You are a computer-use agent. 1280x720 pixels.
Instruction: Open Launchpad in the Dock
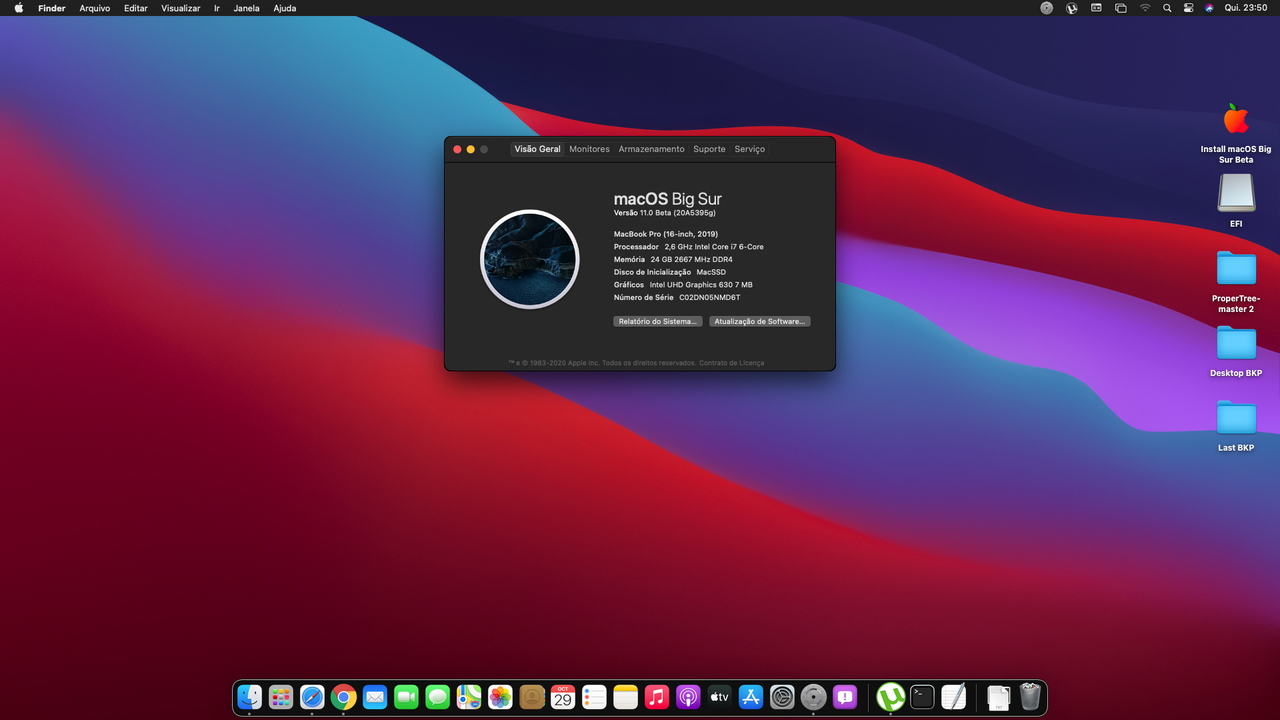click(x=281, y=697)
